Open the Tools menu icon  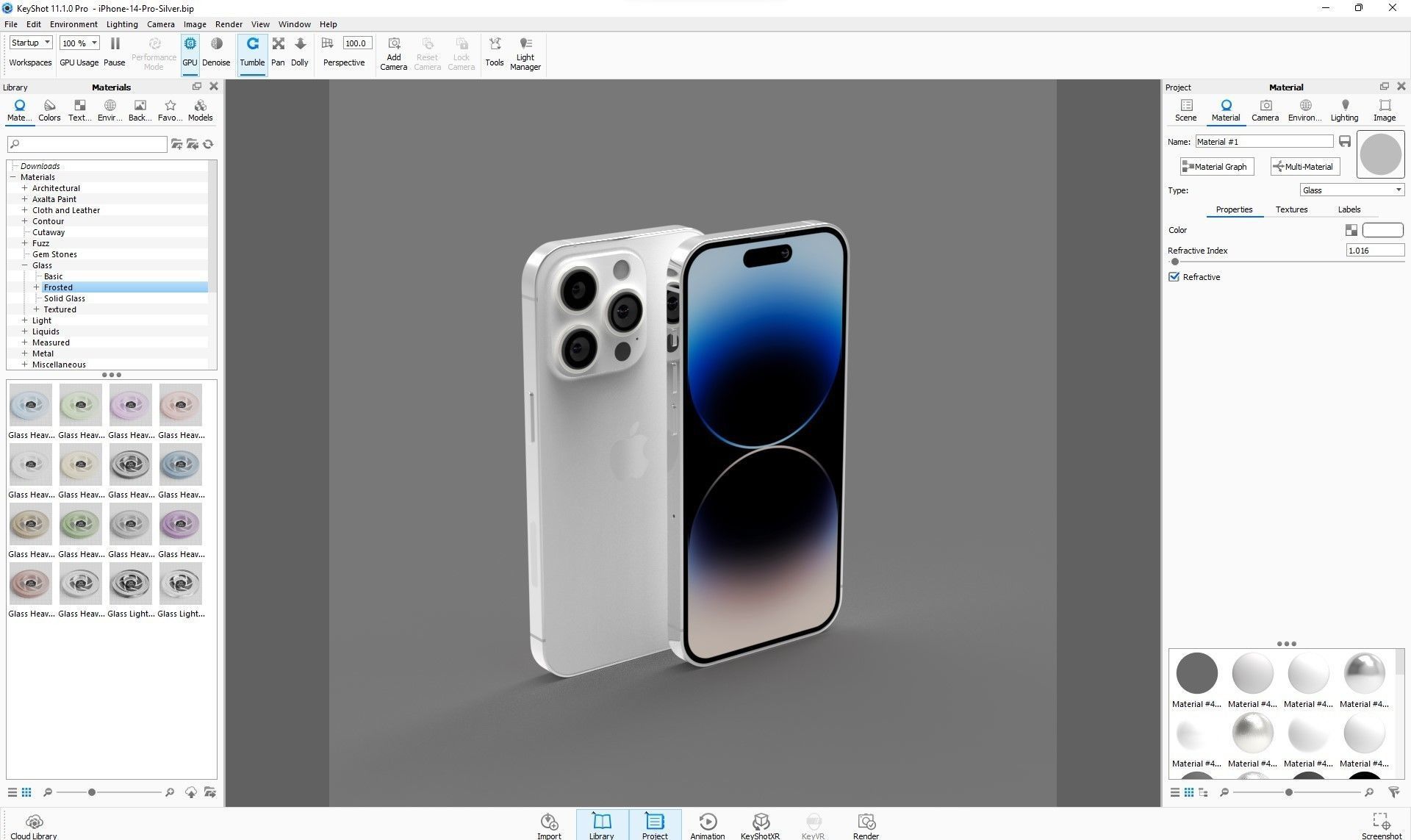click(495, 44)
